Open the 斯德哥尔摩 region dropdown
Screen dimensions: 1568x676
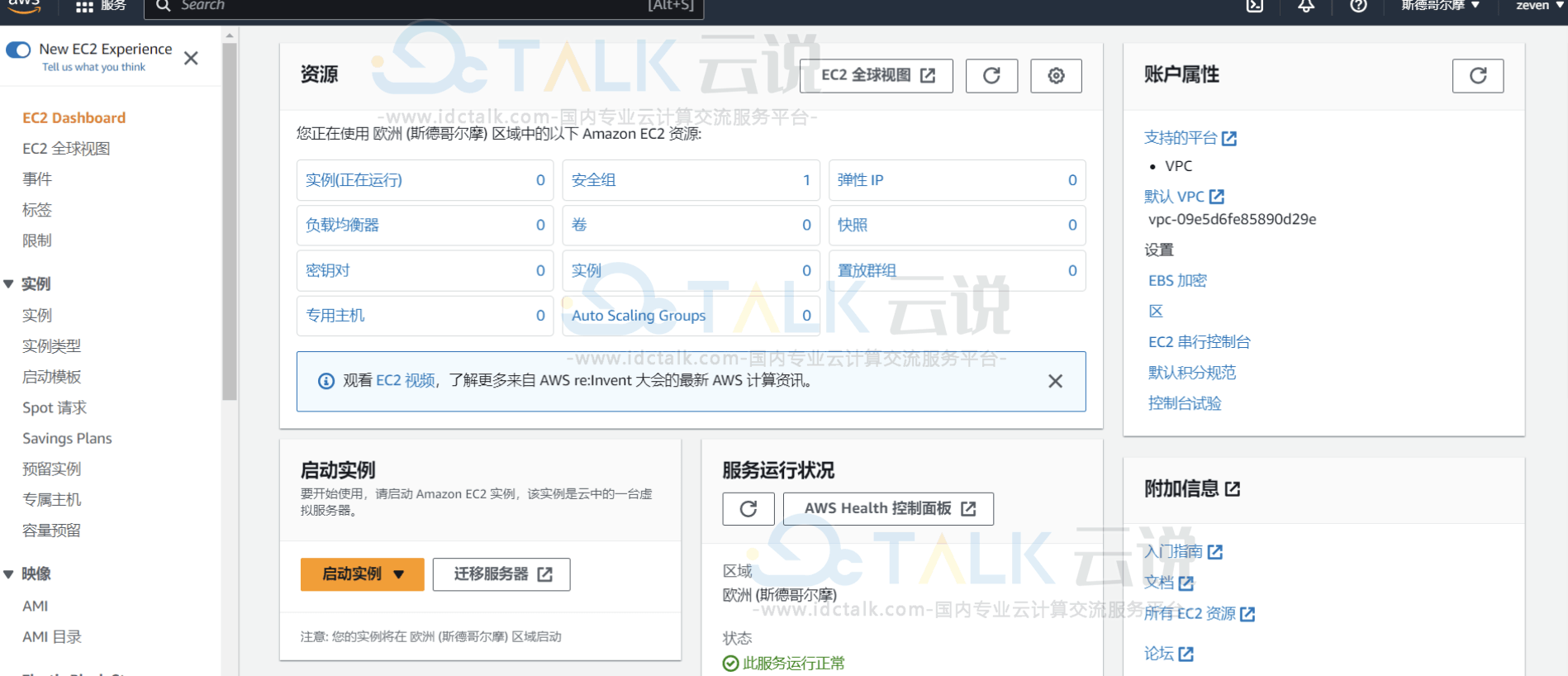pos(1440,6)
